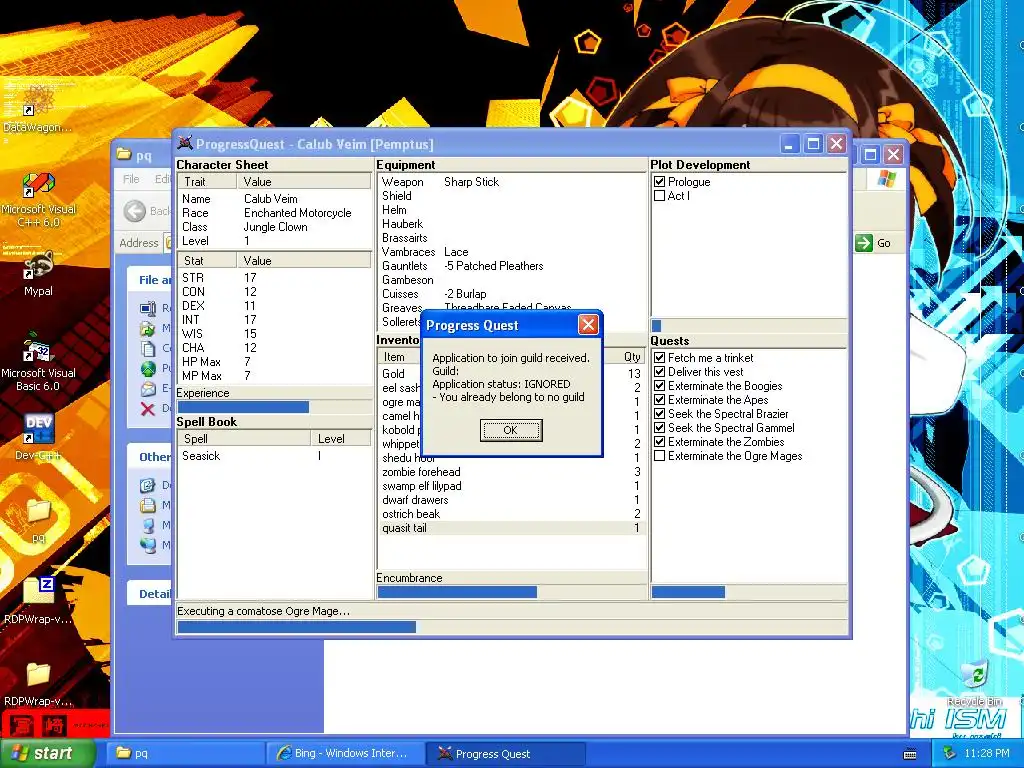Click the Executing Ogre Mage progress bar
The image size is (1024, 768).
[512, 627]
